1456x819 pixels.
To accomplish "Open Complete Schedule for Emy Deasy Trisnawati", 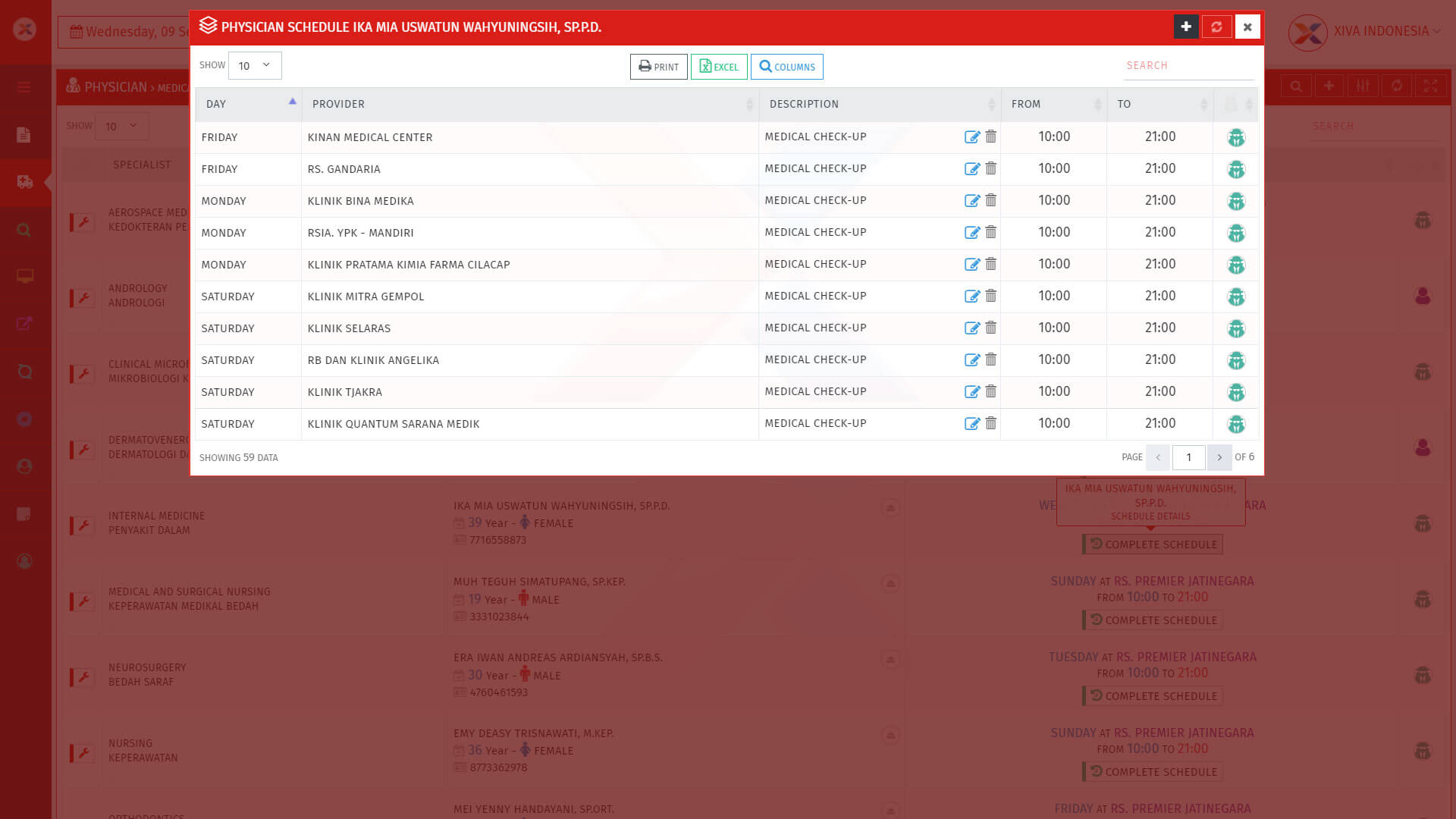I will click(x=1153, y=772).
